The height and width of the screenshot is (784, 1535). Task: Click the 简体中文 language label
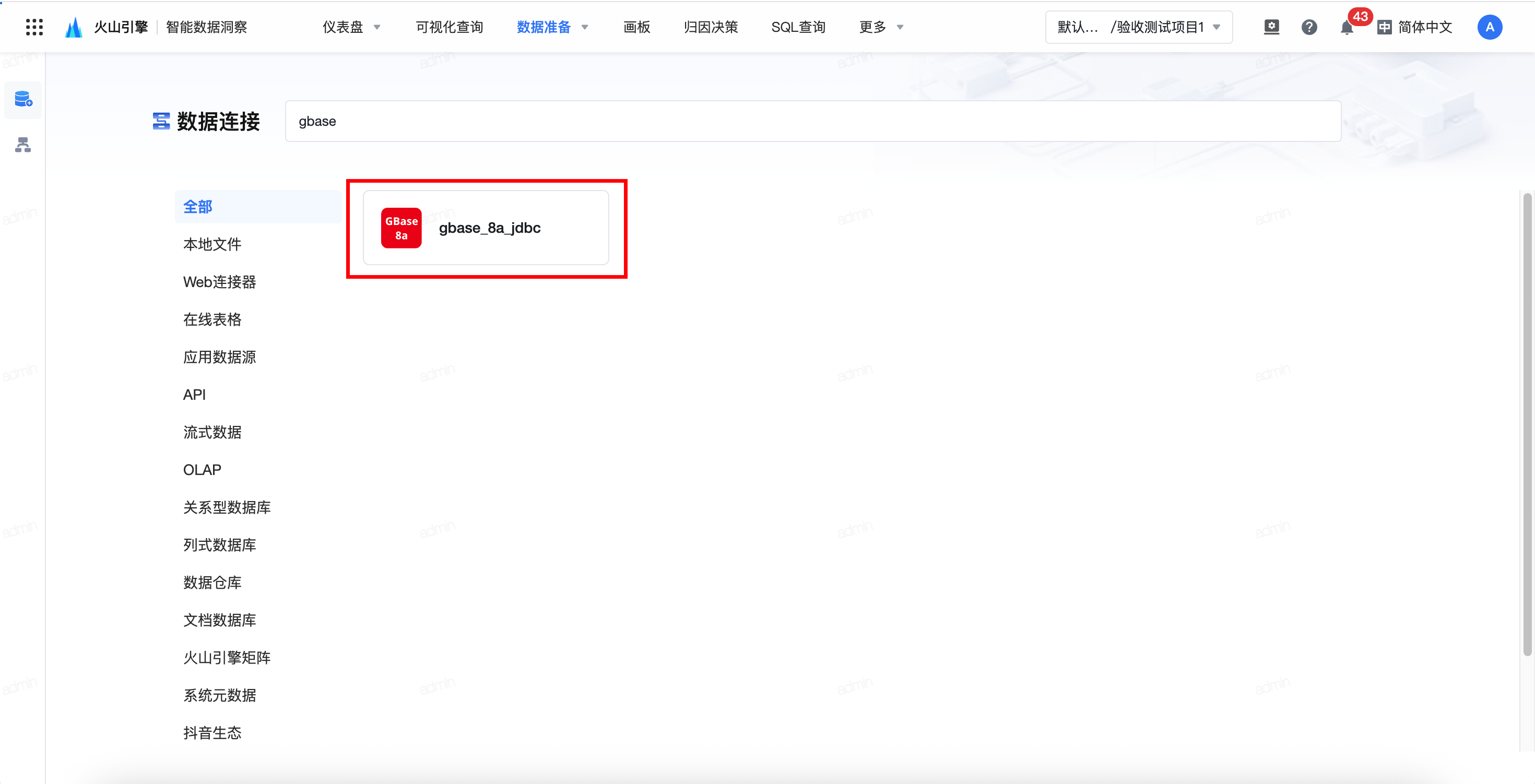click(1425, 27)
